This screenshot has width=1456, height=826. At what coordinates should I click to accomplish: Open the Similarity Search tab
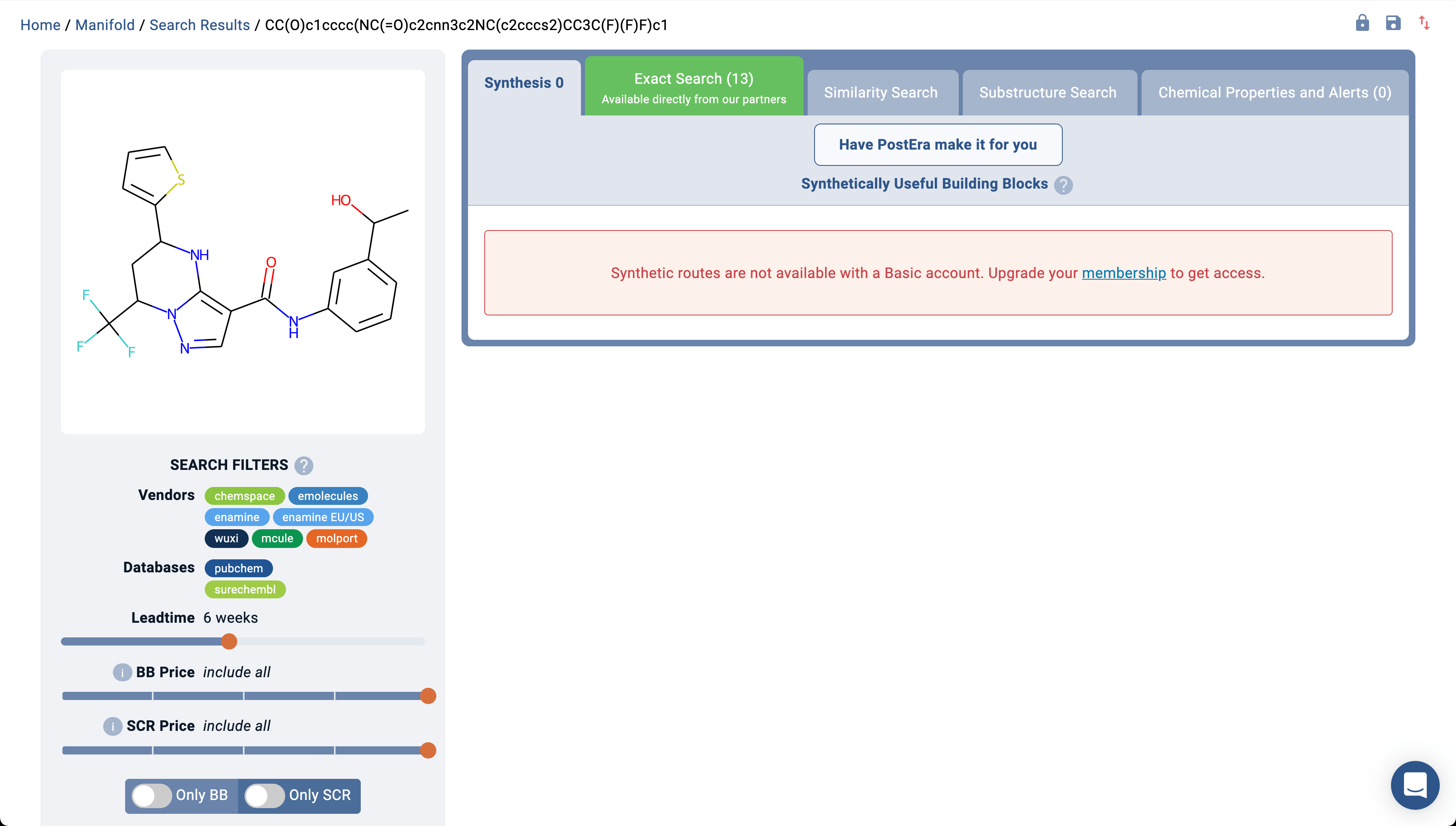[x=880, y=92]
